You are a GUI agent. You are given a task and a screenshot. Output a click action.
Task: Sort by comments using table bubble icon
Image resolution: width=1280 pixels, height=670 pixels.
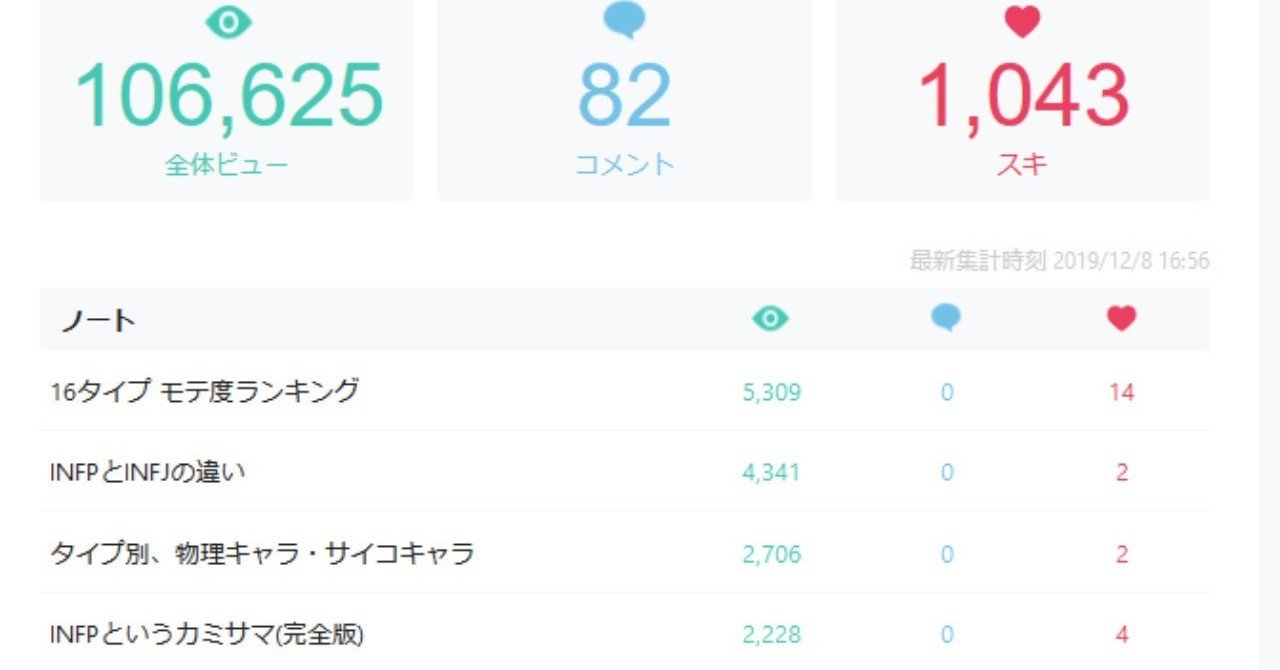click(946, 318)
